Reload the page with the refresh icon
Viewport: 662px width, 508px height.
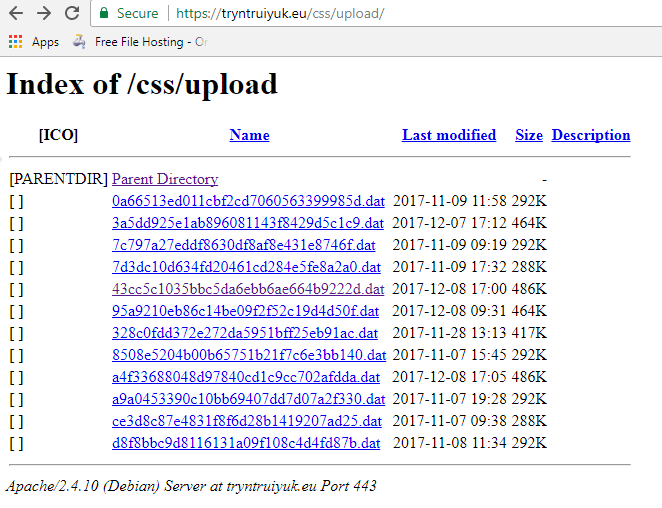pyautogui.click(x=72, y=13)
